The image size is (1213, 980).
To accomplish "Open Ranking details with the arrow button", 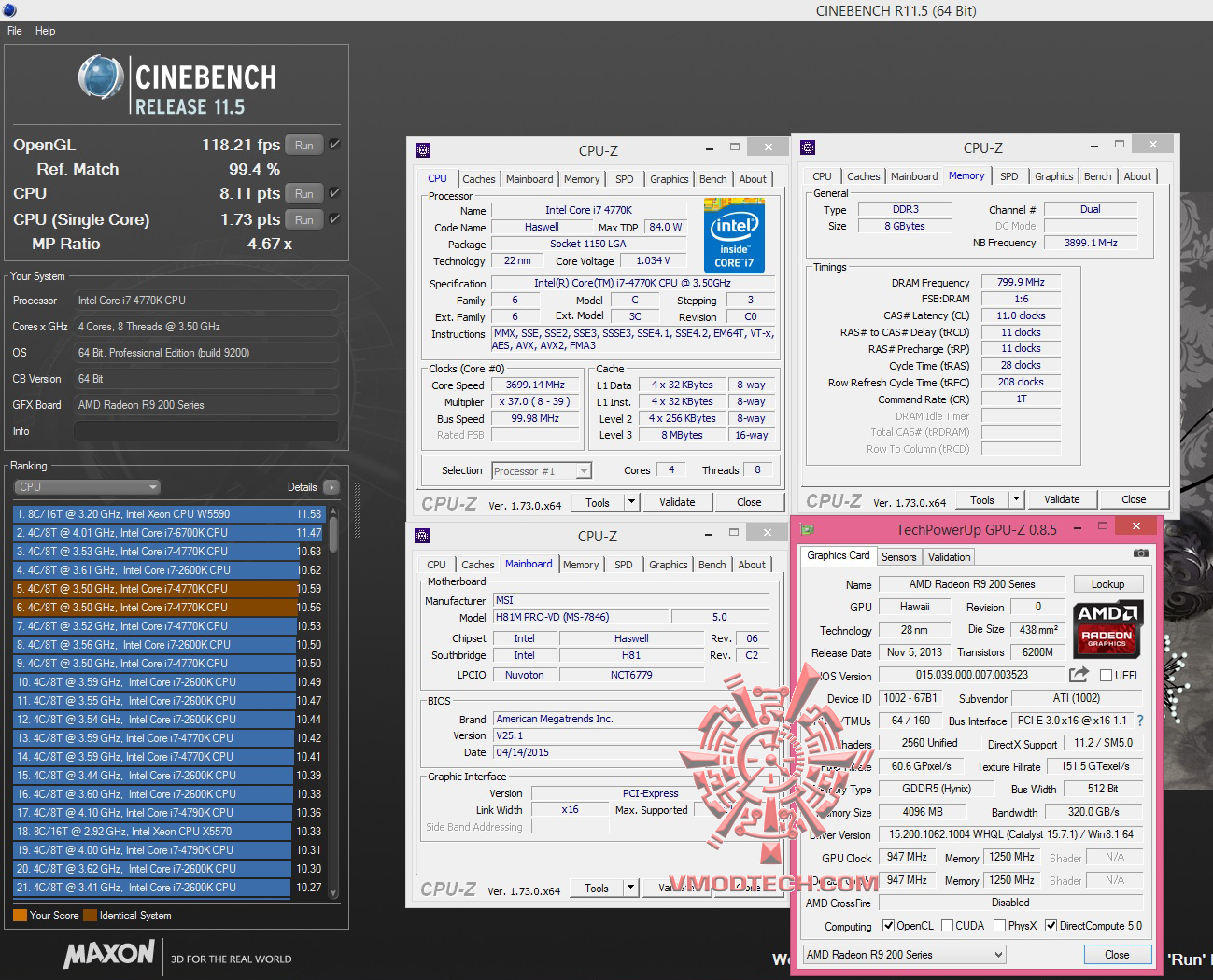I will click(x=331, y=487).
